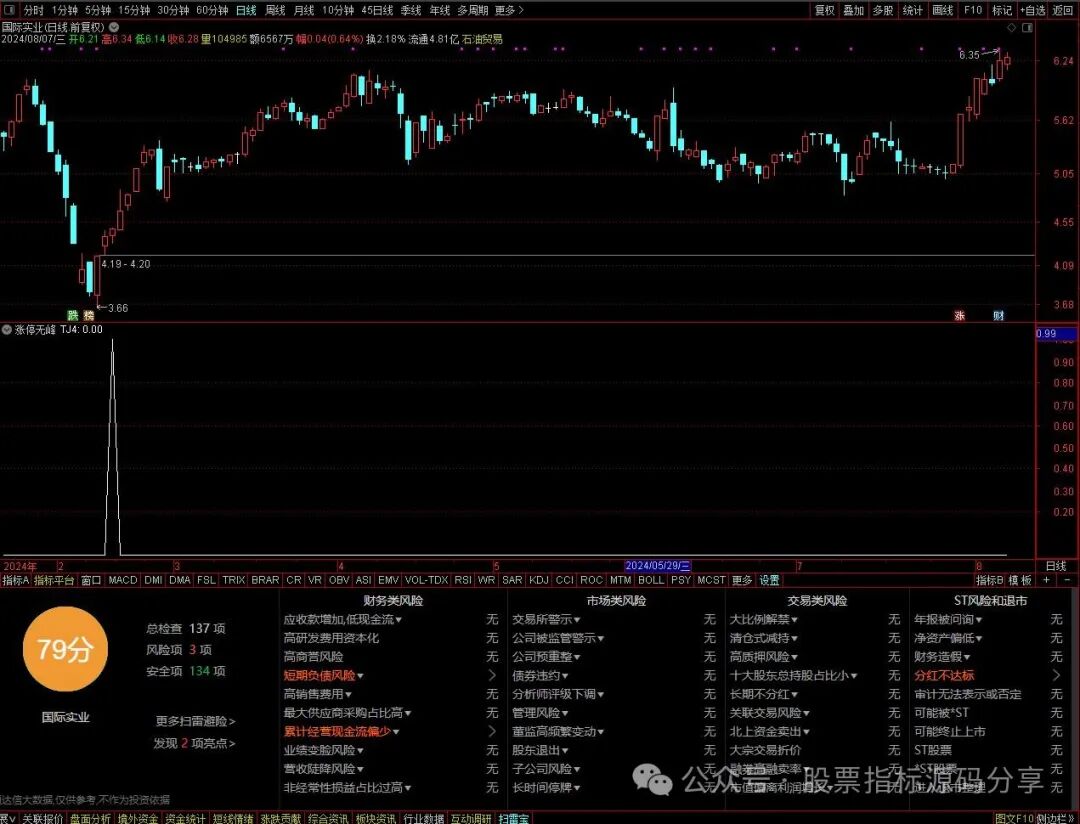Open F10 company info
Screen dimensions: 1080x824
click(973, 10)
